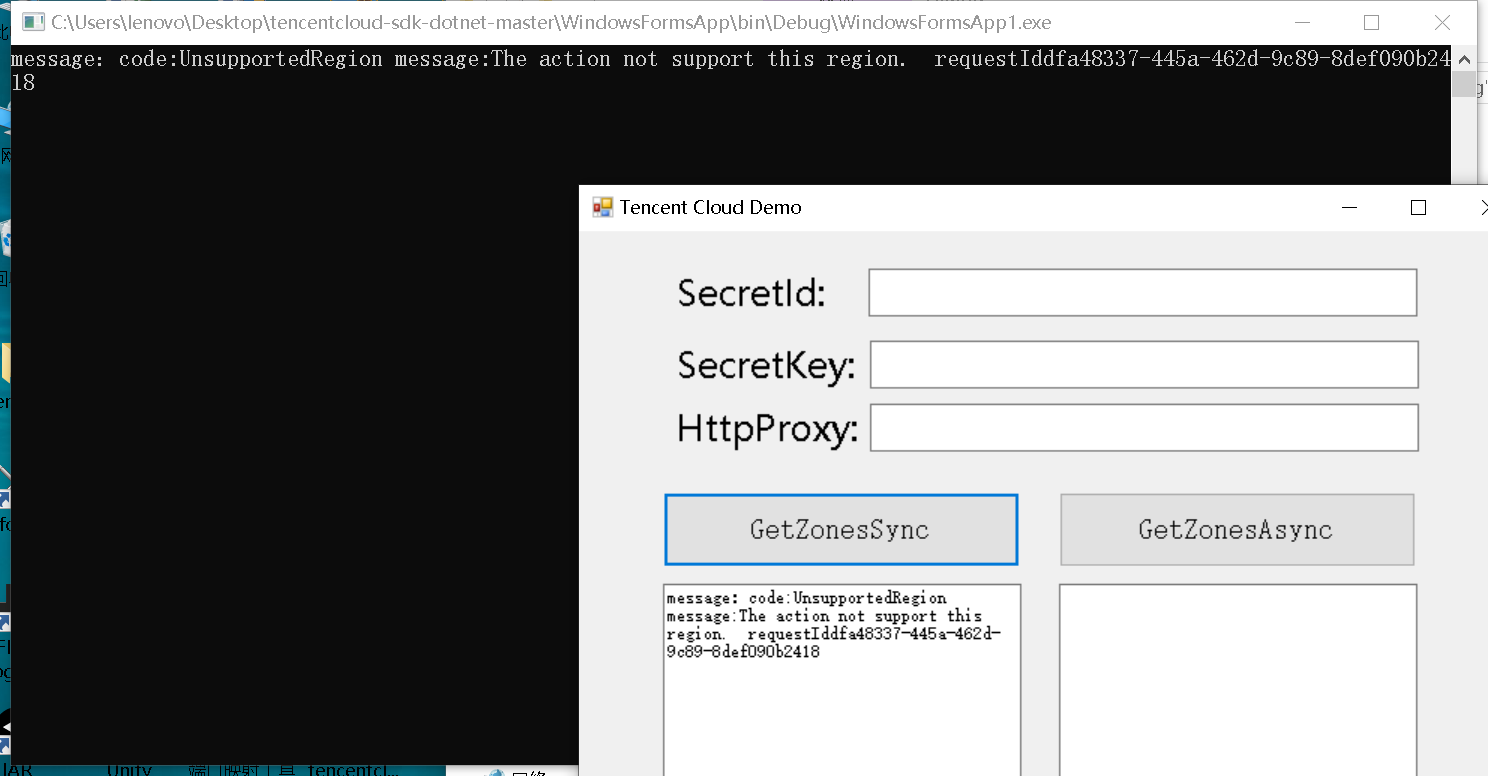The height and width of the screenshot is (776, 1488).
Task: Click the HttpProxy label
Action: [x=767, y=429]
